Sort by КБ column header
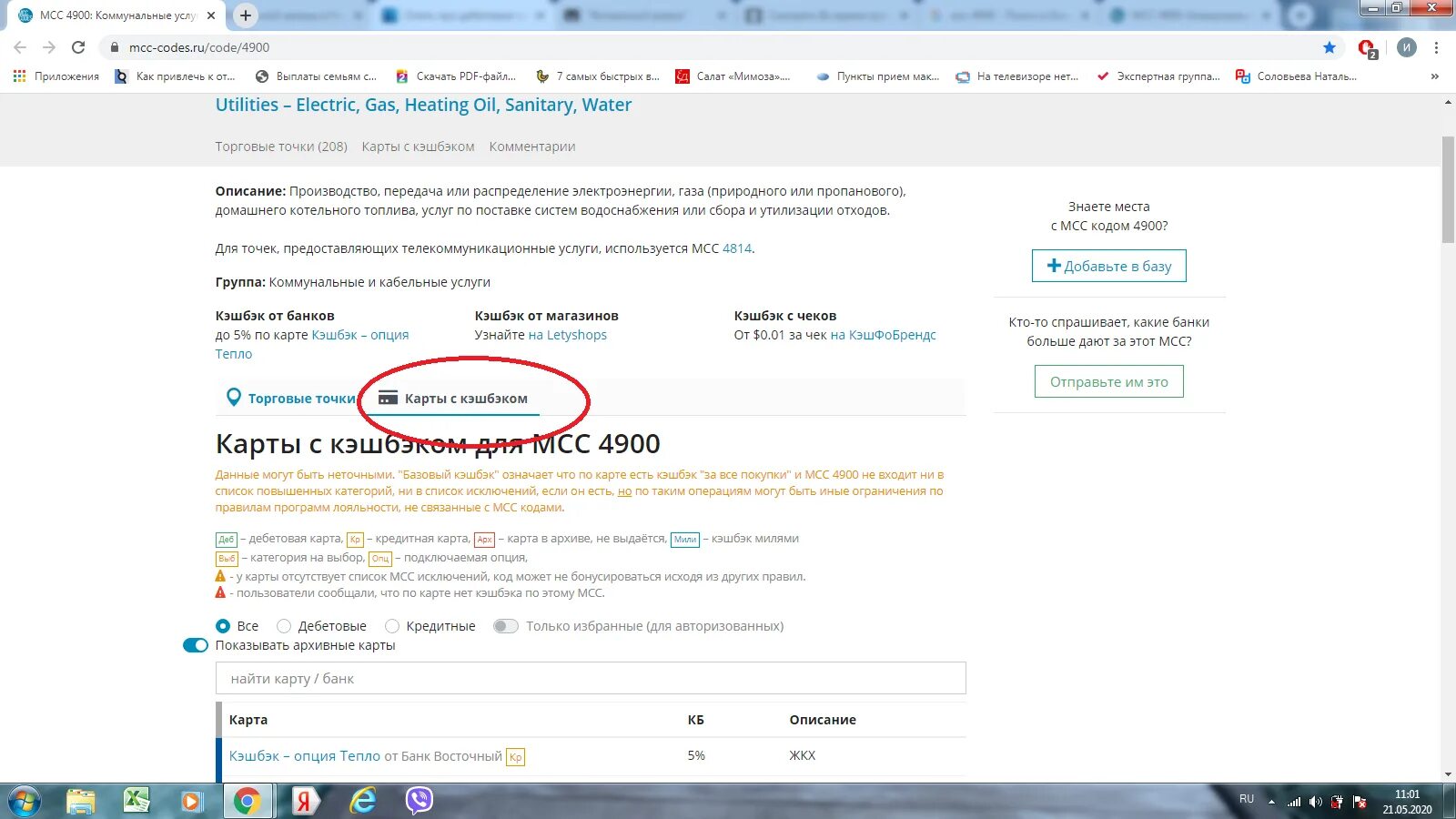This screenshot has height=819, width=1456. tap(696, 720)
